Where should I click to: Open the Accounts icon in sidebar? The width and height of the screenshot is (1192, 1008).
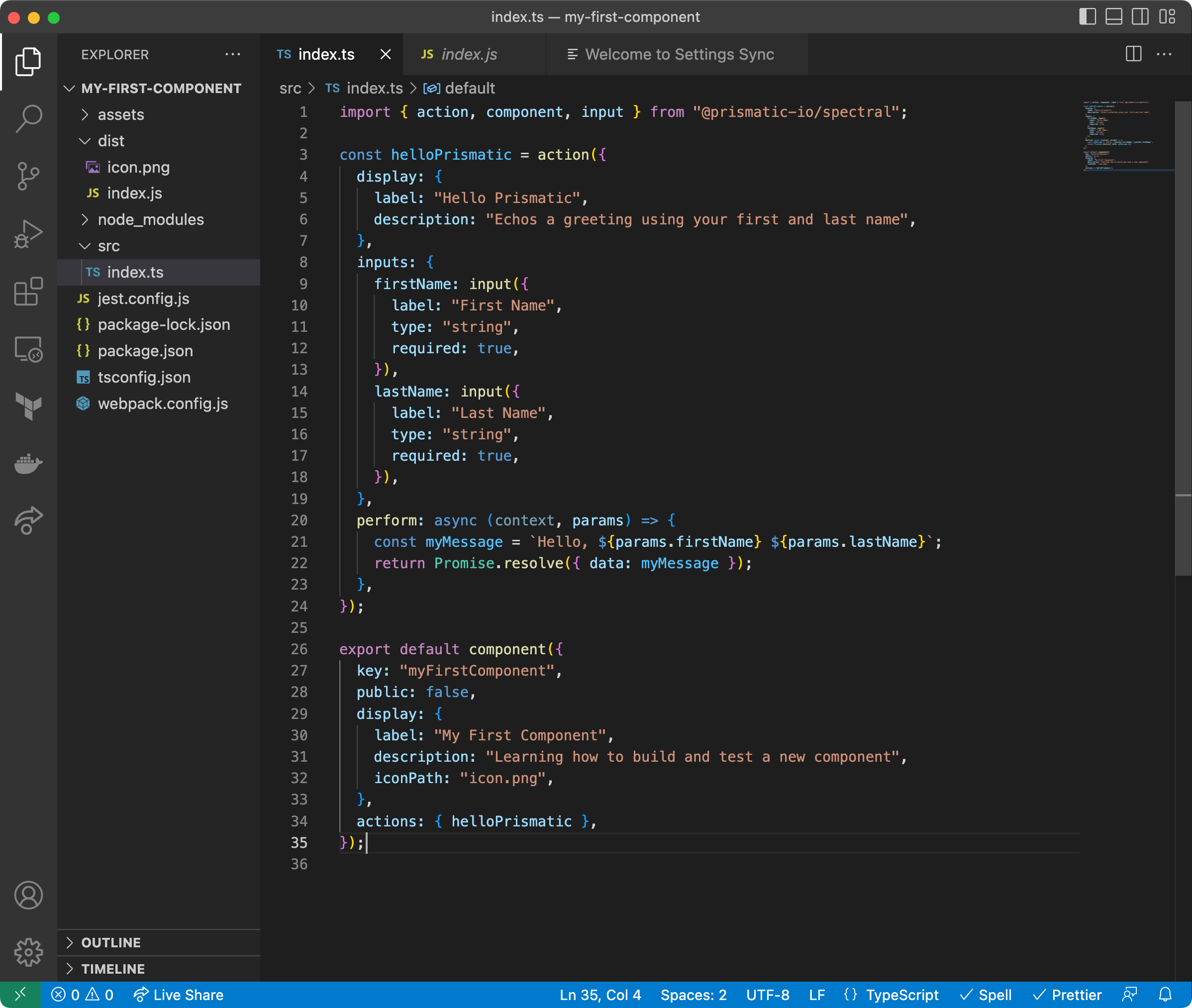pos(28,895)
